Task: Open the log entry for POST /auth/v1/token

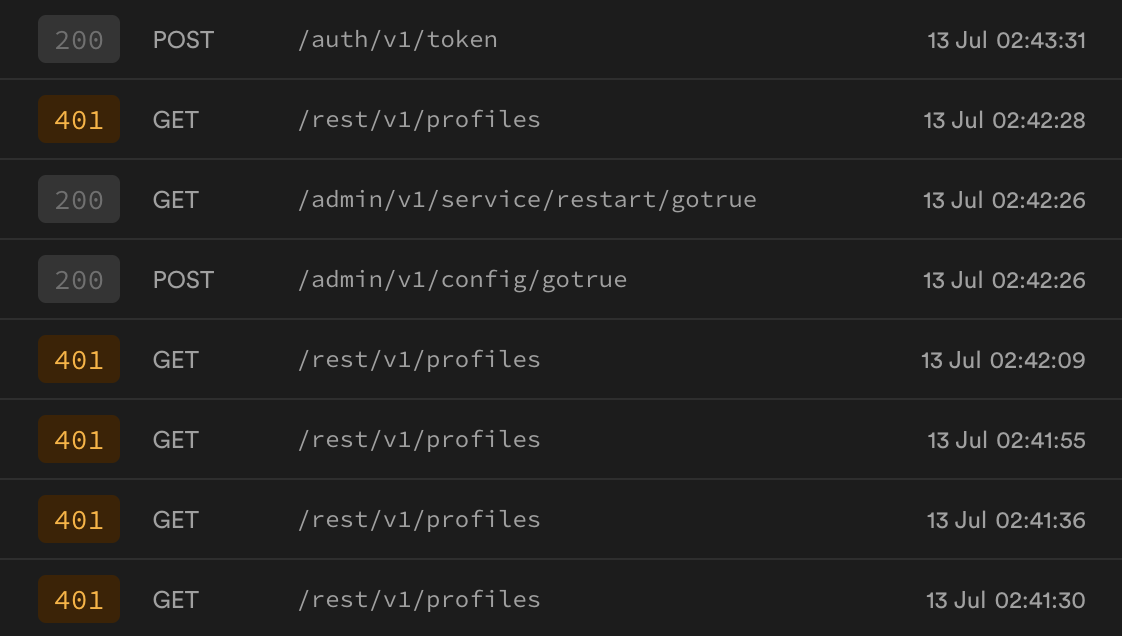Action: (560, 39)
